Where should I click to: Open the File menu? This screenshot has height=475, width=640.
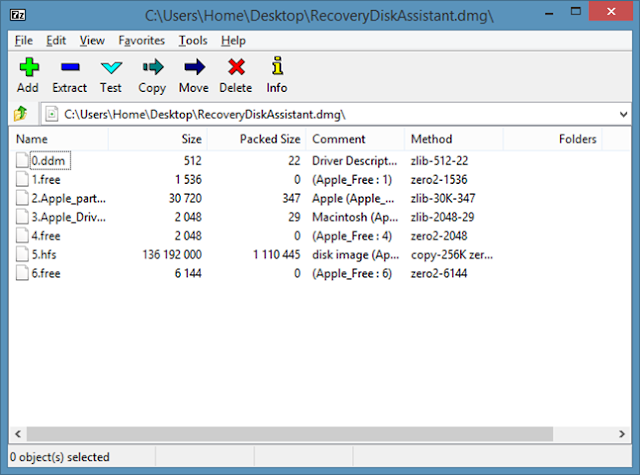click(24, 41)
